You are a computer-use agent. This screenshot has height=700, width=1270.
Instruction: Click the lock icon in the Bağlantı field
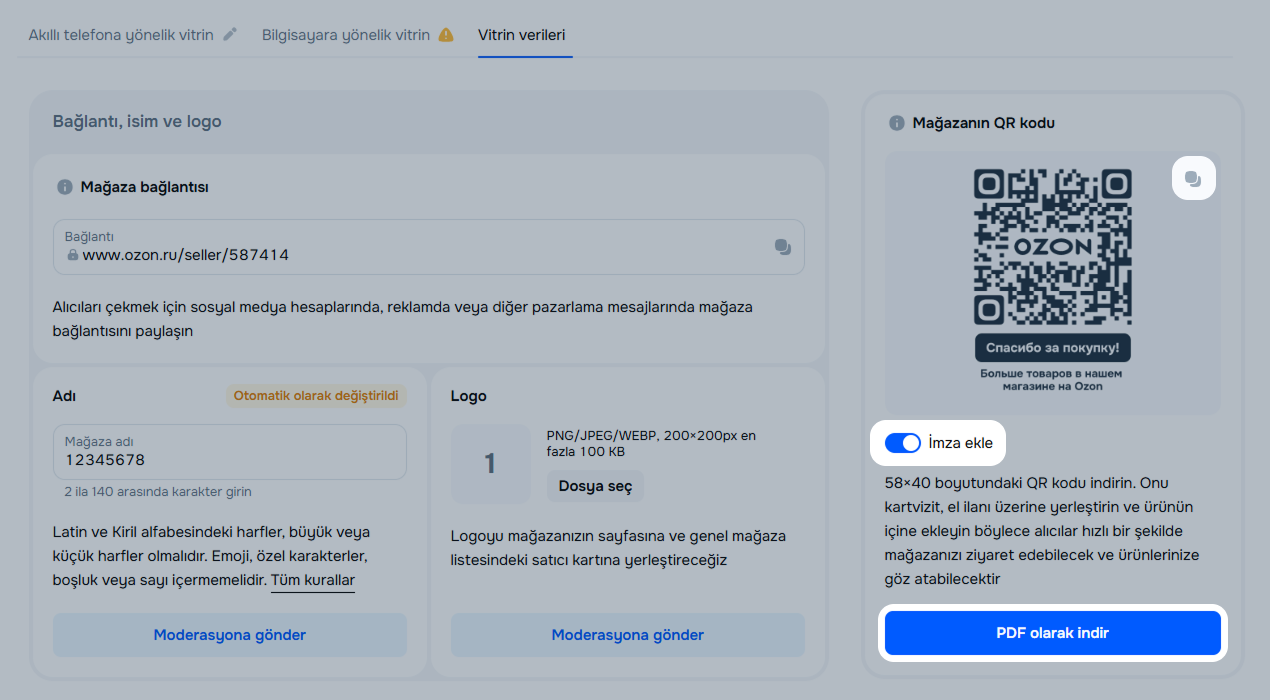click(x=72, y=255)
